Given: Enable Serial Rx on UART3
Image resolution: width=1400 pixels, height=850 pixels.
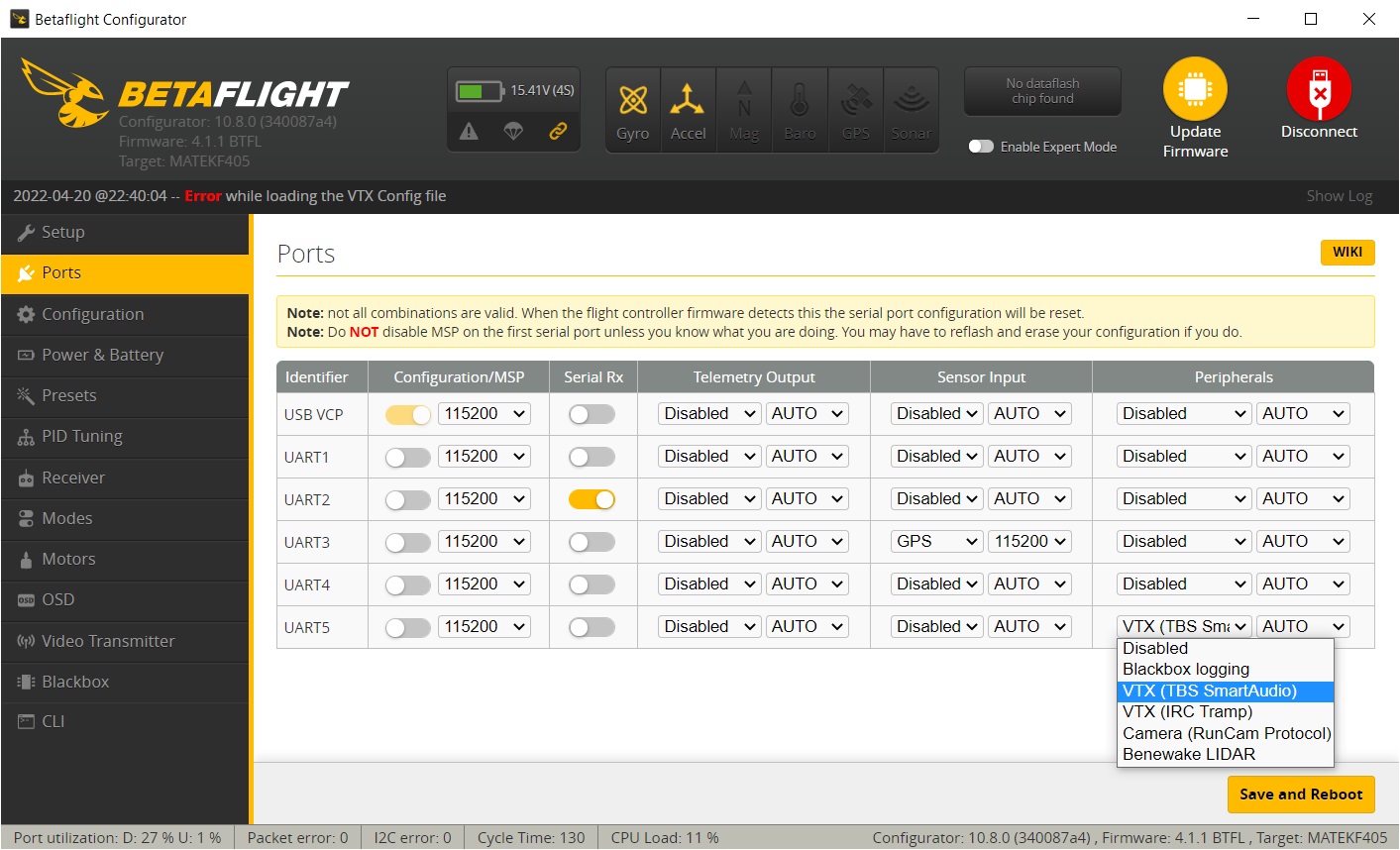Looking at the screenshot, I should (592, 542).
